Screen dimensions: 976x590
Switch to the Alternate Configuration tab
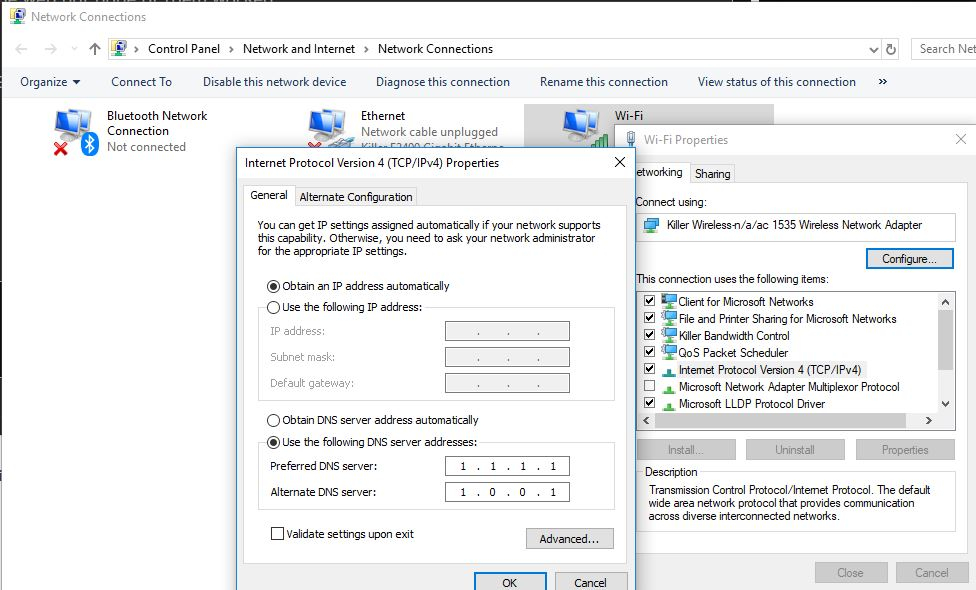355,196
